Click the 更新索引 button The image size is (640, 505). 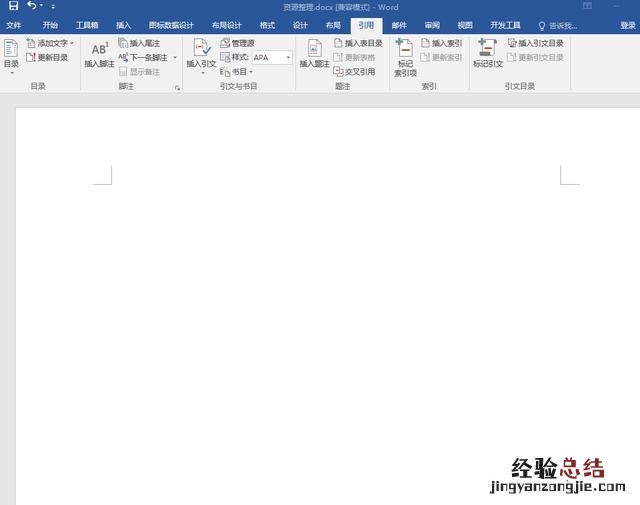click(442, 58)
